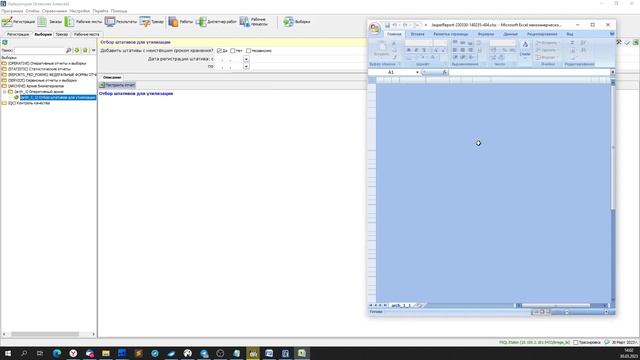Click the Excel Select All corner cell
640x360 pixels.
coord(372,80)
